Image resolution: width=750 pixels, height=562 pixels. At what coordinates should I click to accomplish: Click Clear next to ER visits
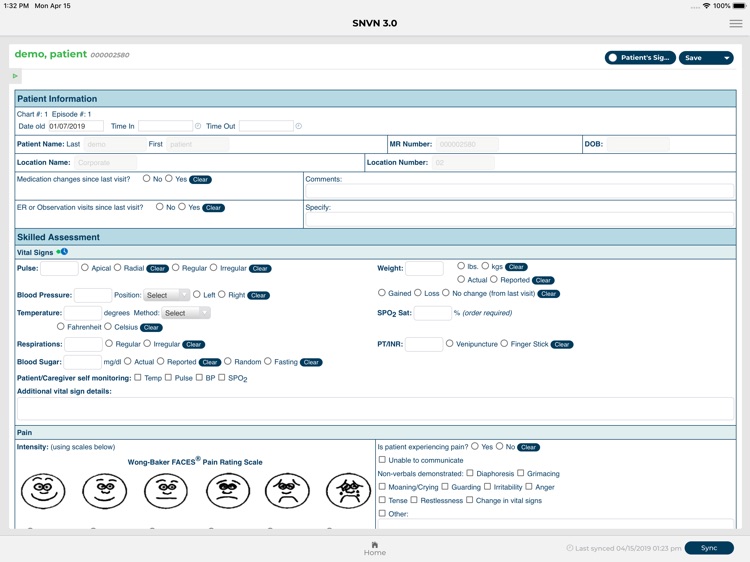click(x=213, y=208)
